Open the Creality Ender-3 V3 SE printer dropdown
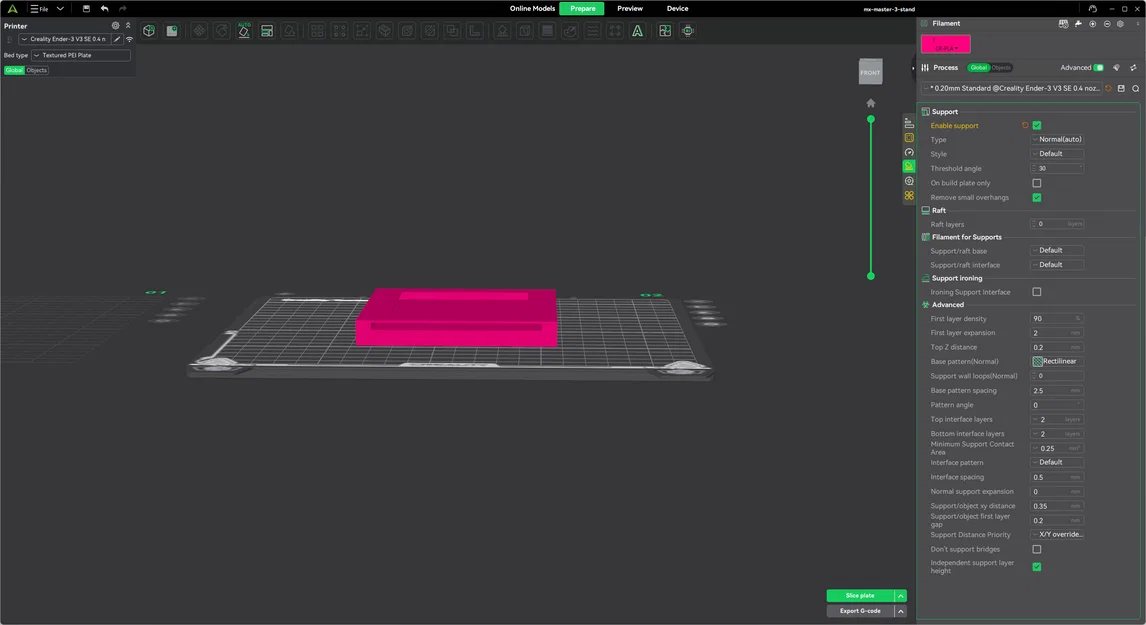Image resolution: width=1146 pixels, height=625 pixels. click(x=64, y=39)
